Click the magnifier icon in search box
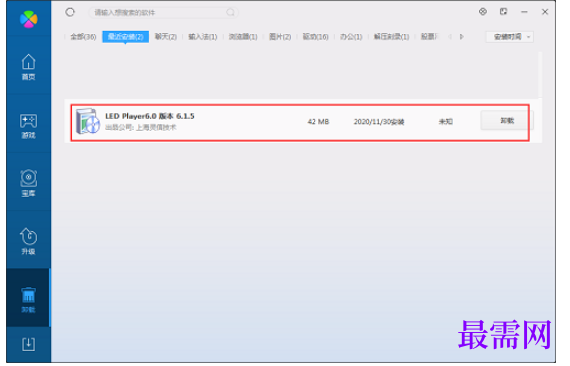 [x=230, y=12]
